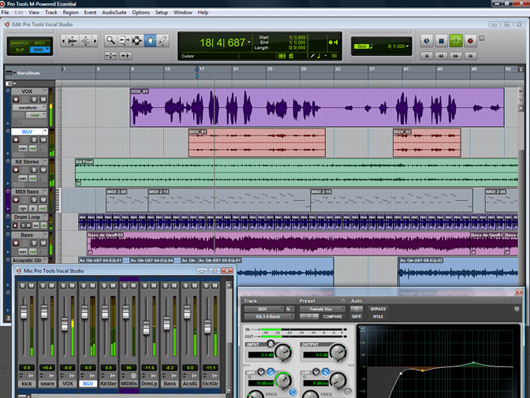Click the Rewind transport button

pos(441,56)
